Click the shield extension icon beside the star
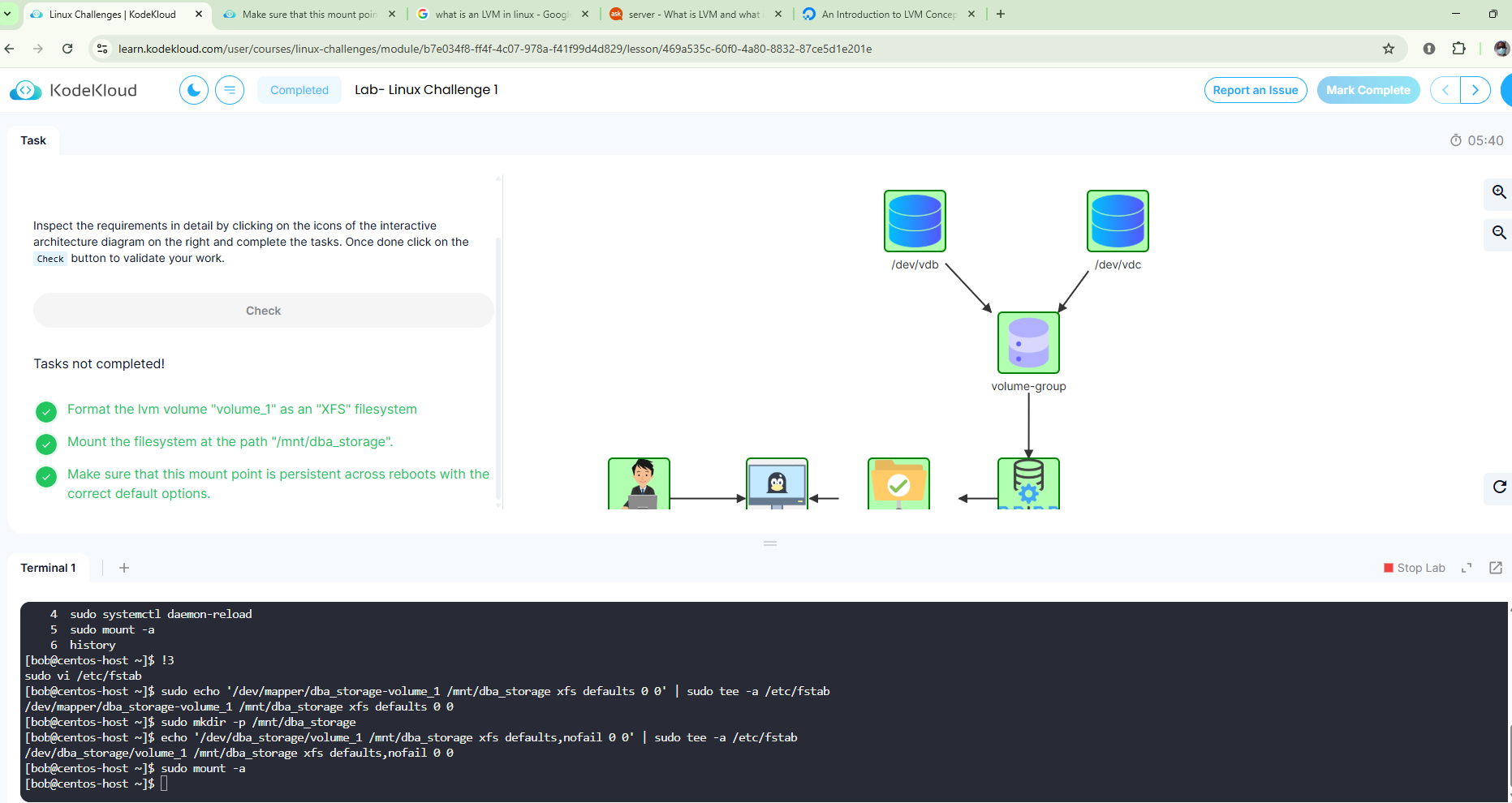 [x=1429, y=49]
